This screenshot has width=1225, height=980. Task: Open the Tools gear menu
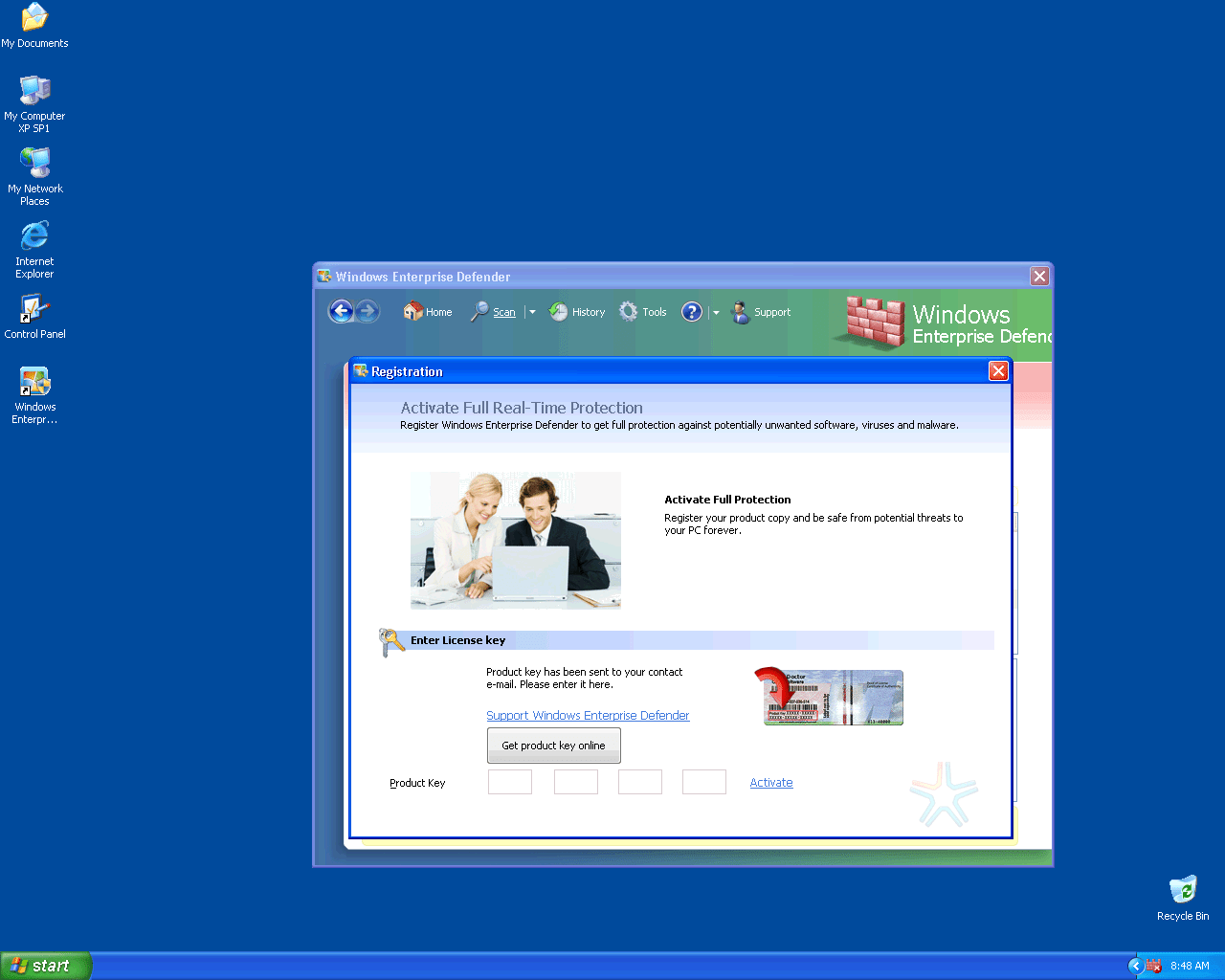click(643, 312)
